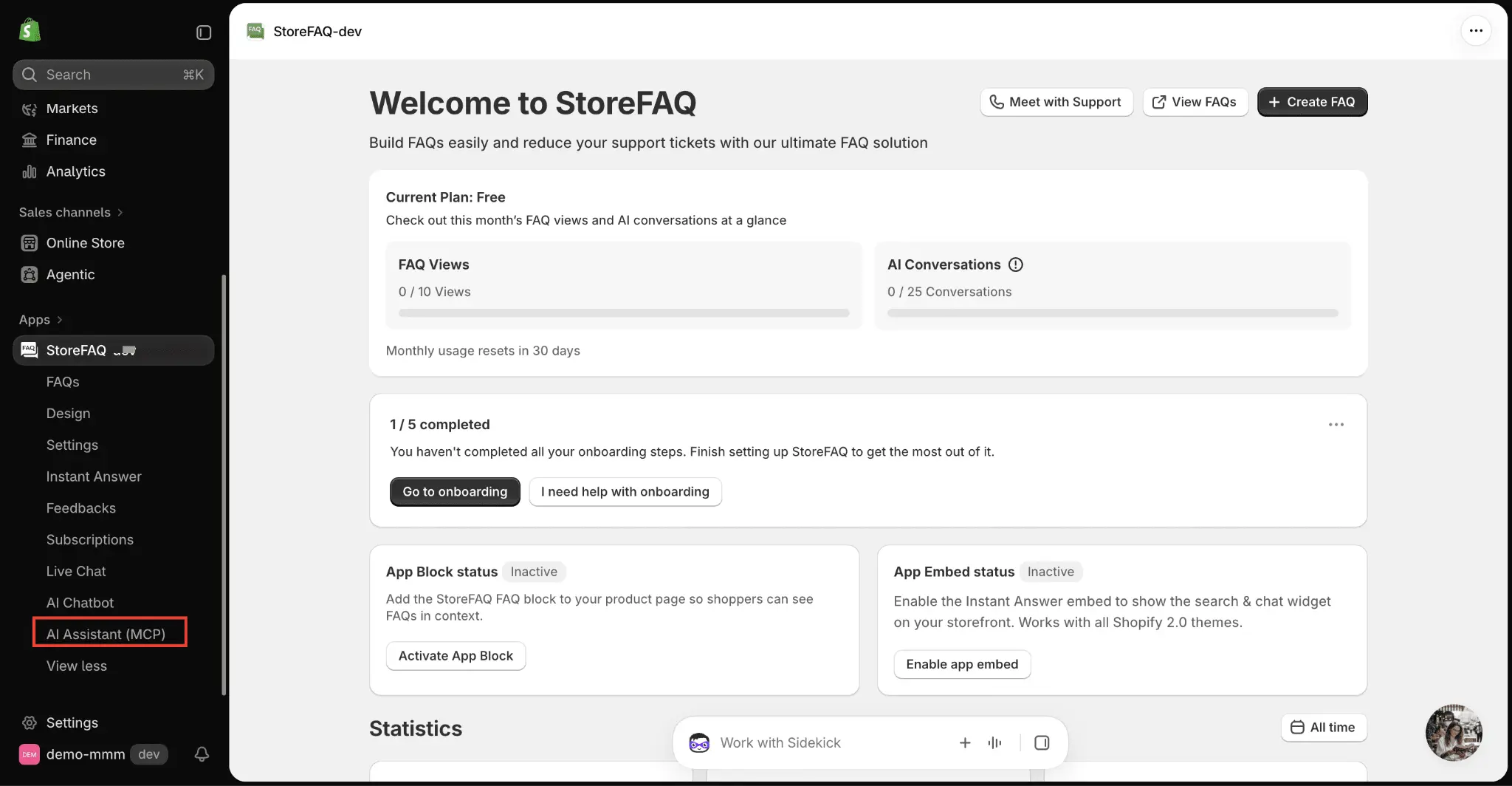Click the Finance bank icon
Screen dimensions: 1512x786
(30, 140)
